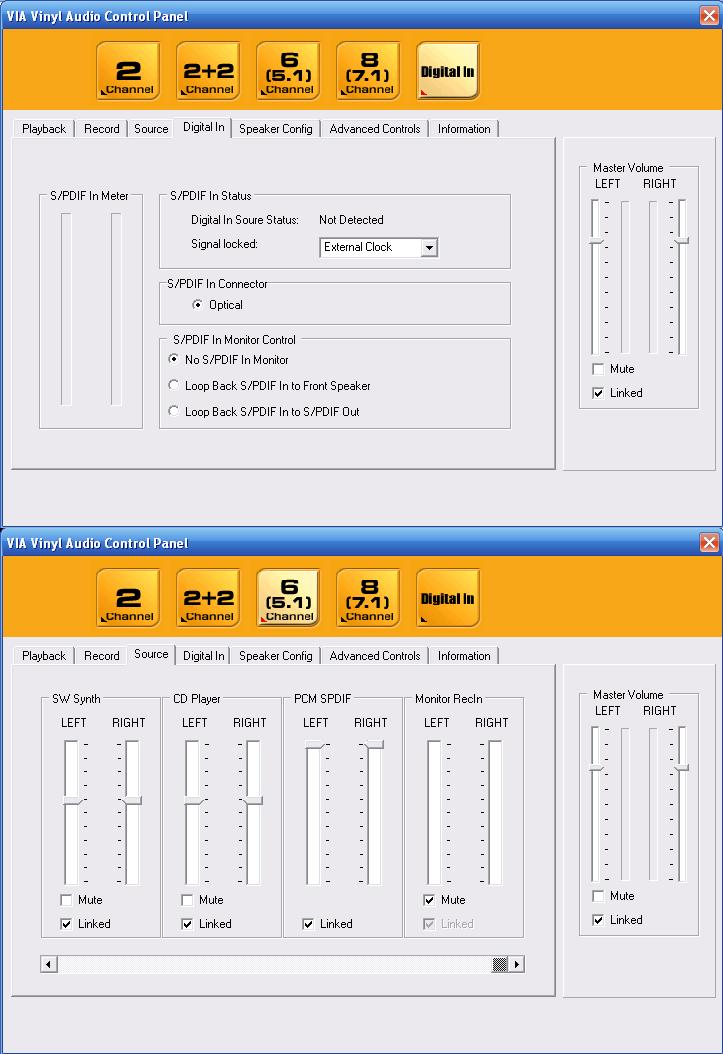The image size is (723, 1054).
Task: Click Master Volume RIGHT slider in bottom window
Action: pyautogui.click(x=681, y=768)
